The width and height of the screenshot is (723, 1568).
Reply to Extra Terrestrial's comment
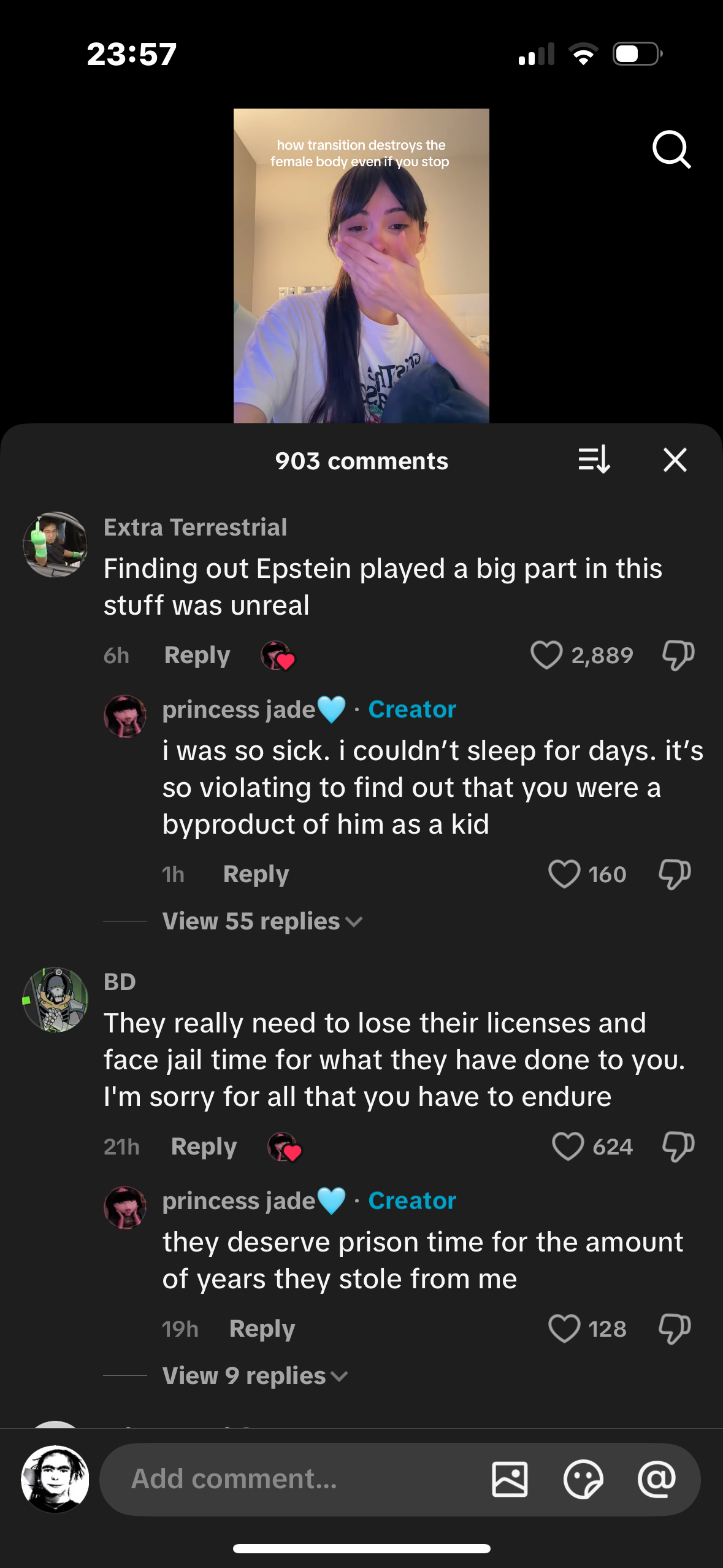pyautogui.click(x=197, y=655)
